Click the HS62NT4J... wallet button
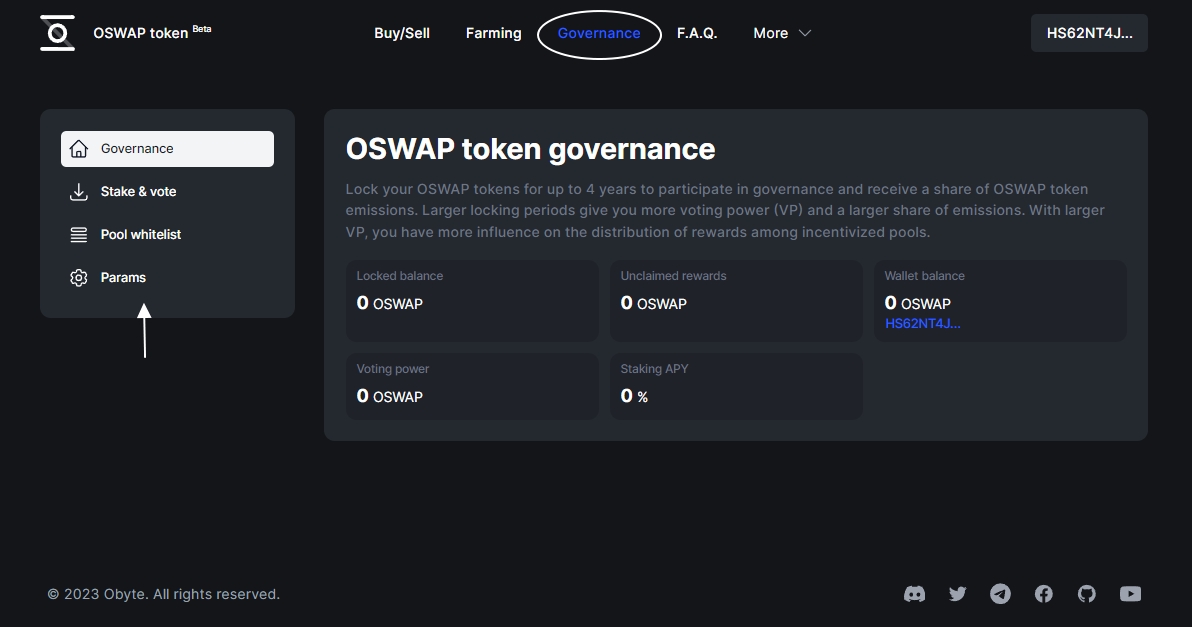 click(x=1089, y=33)
